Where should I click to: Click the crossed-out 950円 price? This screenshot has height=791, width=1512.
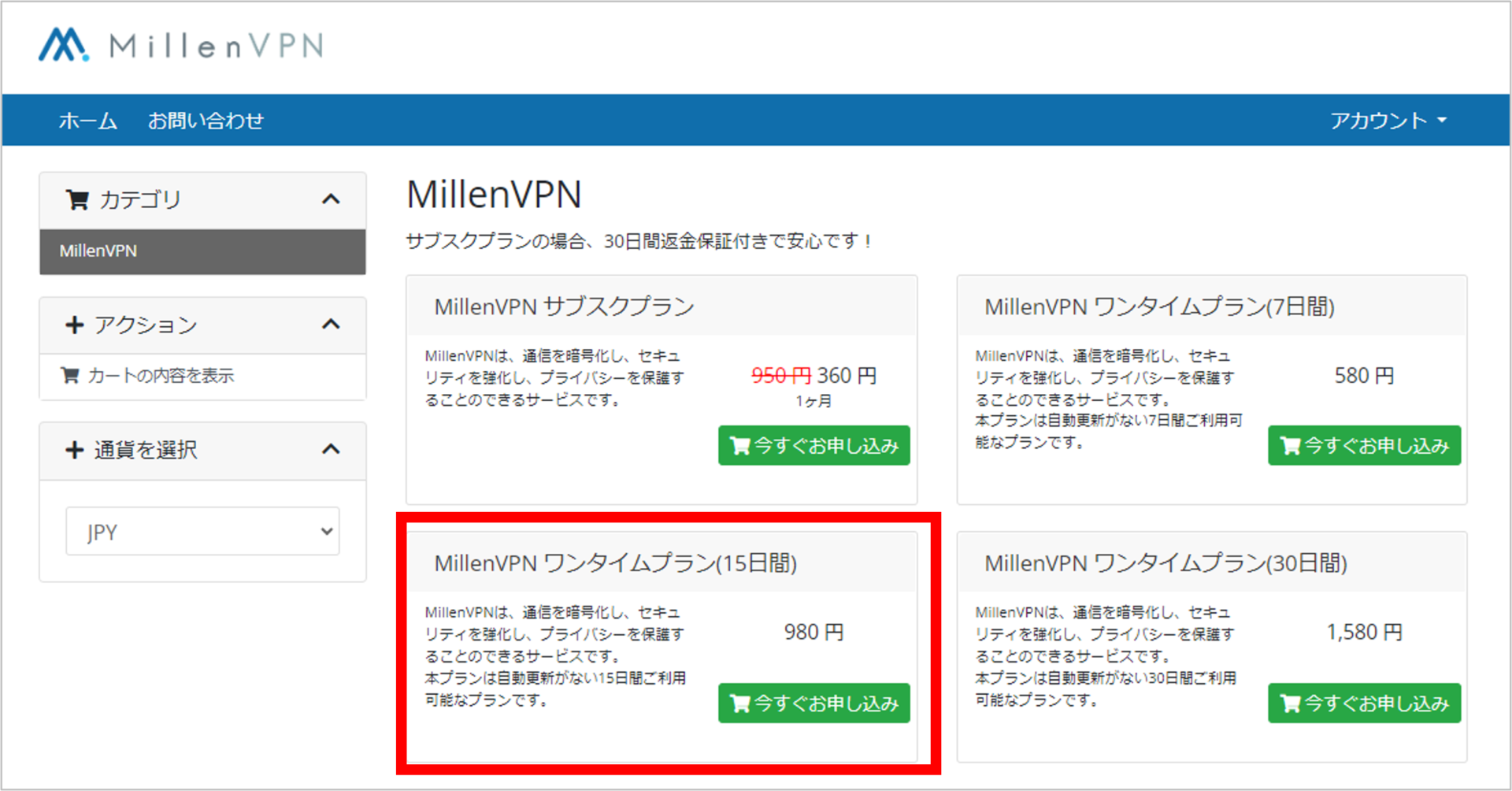[x=780, y=376]
